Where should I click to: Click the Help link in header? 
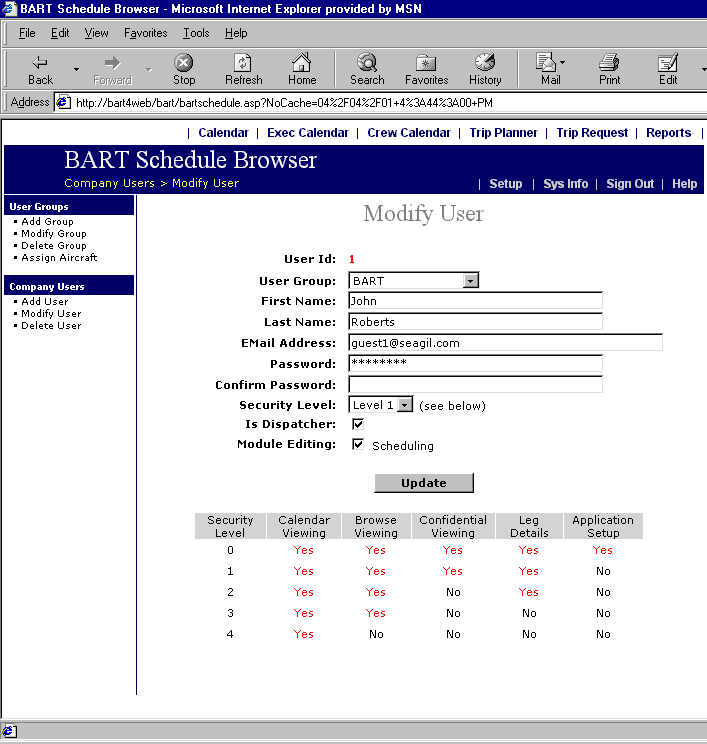pyautogui.click(x=684, y=184)
